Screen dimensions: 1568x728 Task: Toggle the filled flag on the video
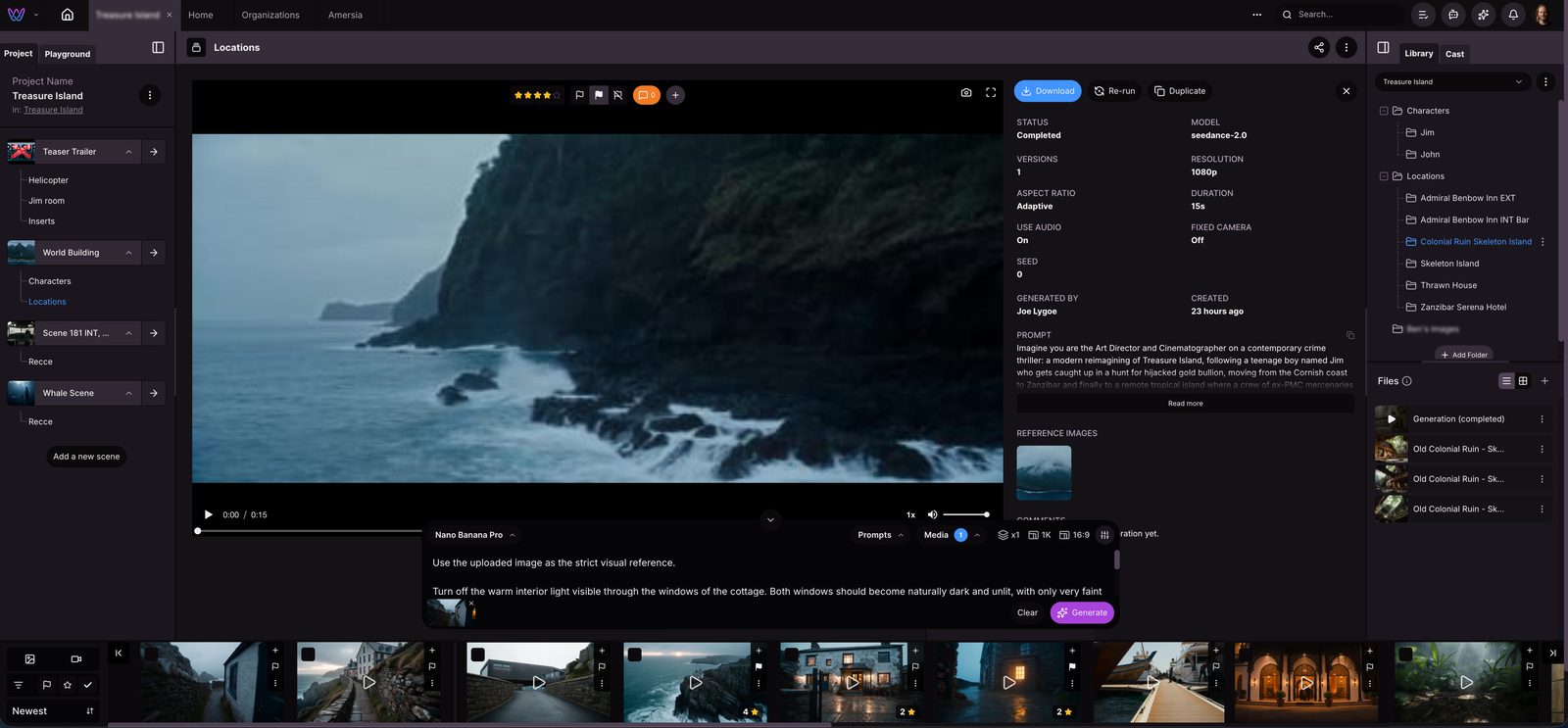599,95
